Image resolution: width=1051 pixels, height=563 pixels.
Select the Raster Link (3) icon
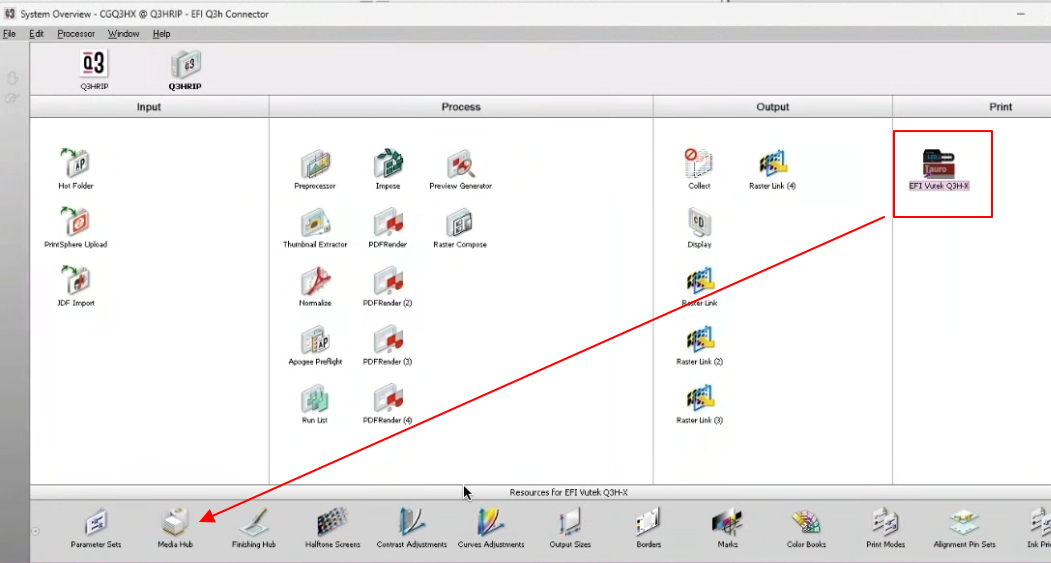click(x=699, y=398)
